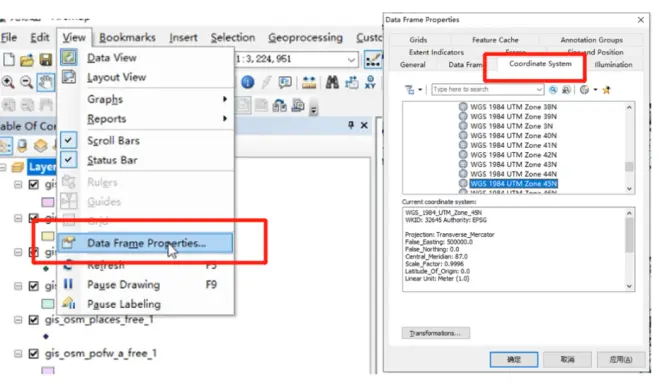
Task: Click the Save floppy disk icon
Action: coord(45,60)
